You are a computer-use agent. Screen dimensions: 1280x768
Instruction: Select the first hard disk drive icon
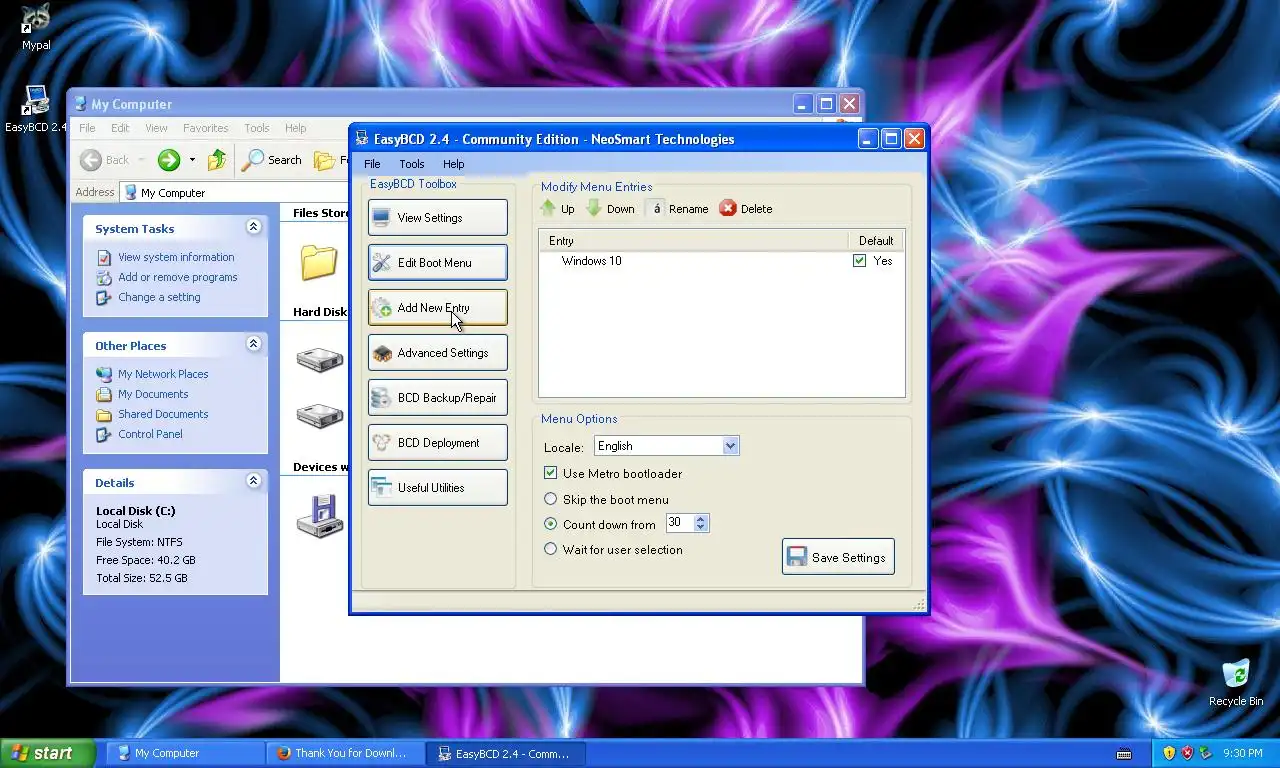tap(320, 359)
